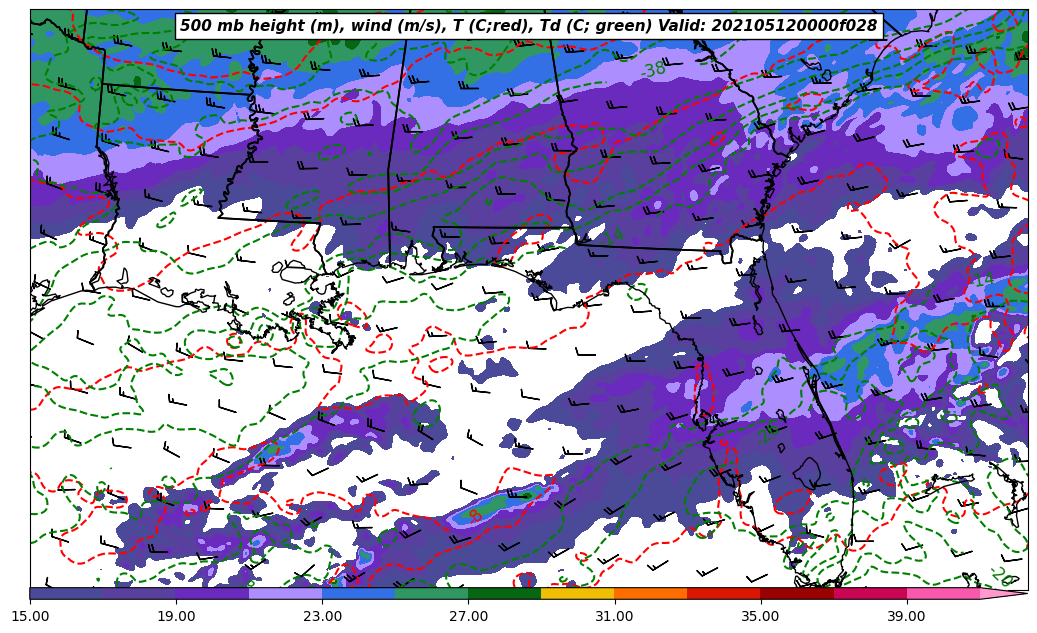Select the dark maroon colorbar segment
This screenshot has height=633, width=1037.
pos(796,593)
